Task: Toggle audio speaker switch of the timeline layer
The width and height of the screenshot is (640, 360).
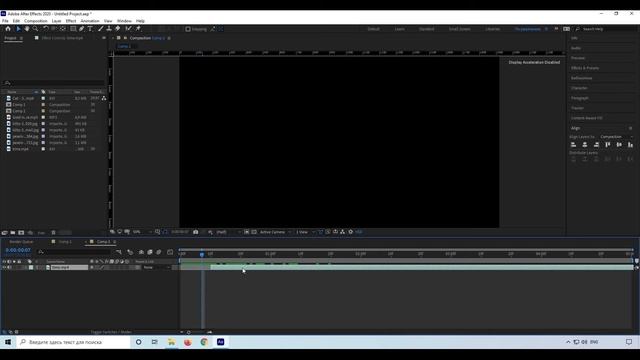Action: (x=9, y=267)
